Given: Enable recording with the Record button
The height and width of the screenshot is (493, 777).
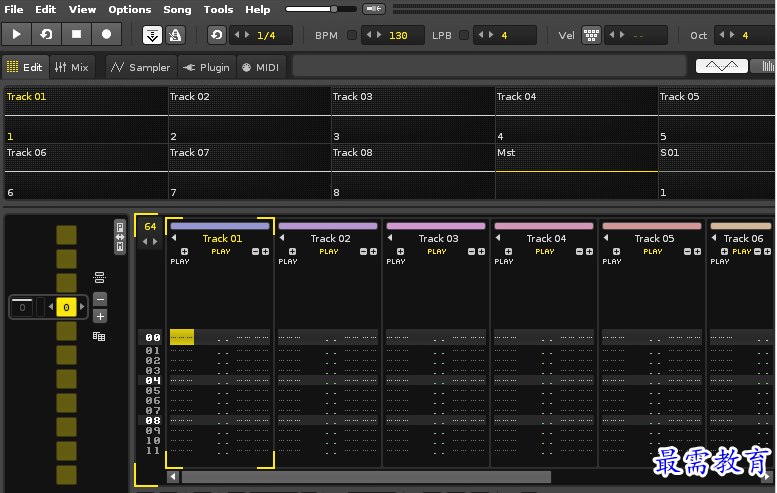Looking at the screenshot, I should click(x=107, y=35).
